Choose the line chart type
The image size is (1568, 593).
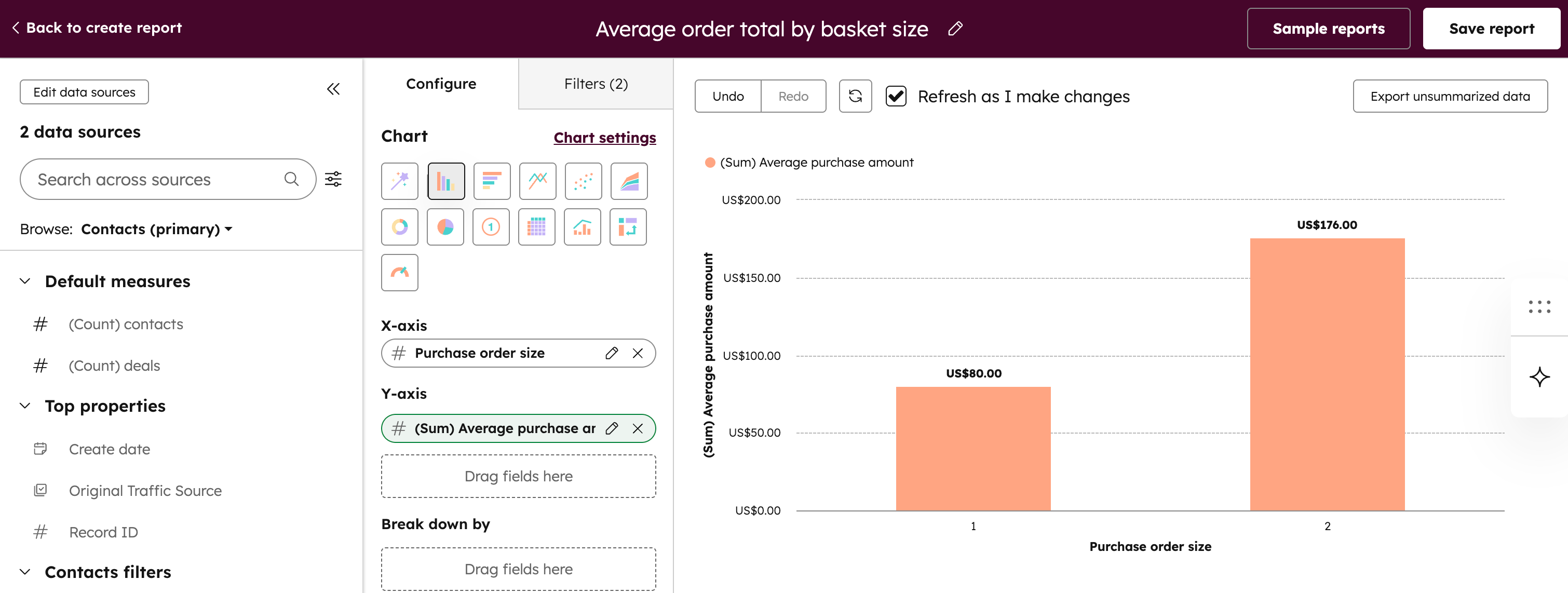(x=537, y=181)
